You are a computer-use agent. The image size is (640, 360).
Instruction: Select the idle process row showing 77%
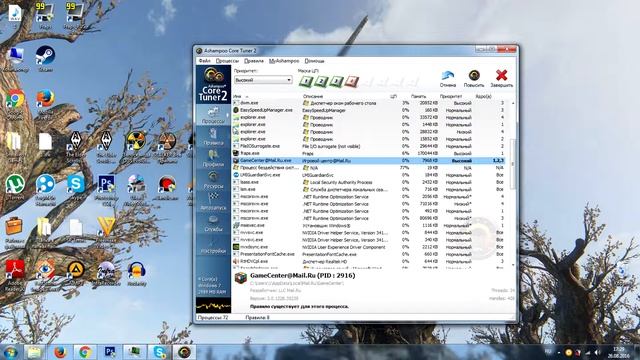(x=369, y=168)
